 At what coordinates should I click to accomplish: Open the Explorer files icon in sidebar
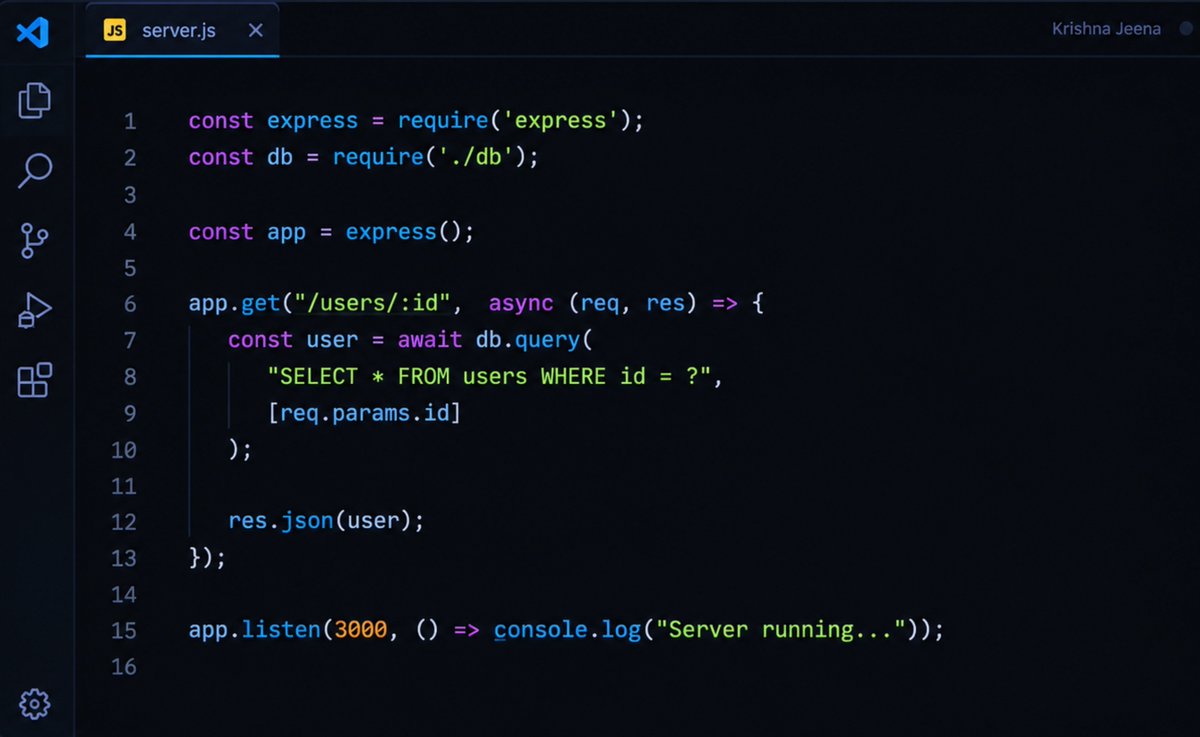[35, 100]
